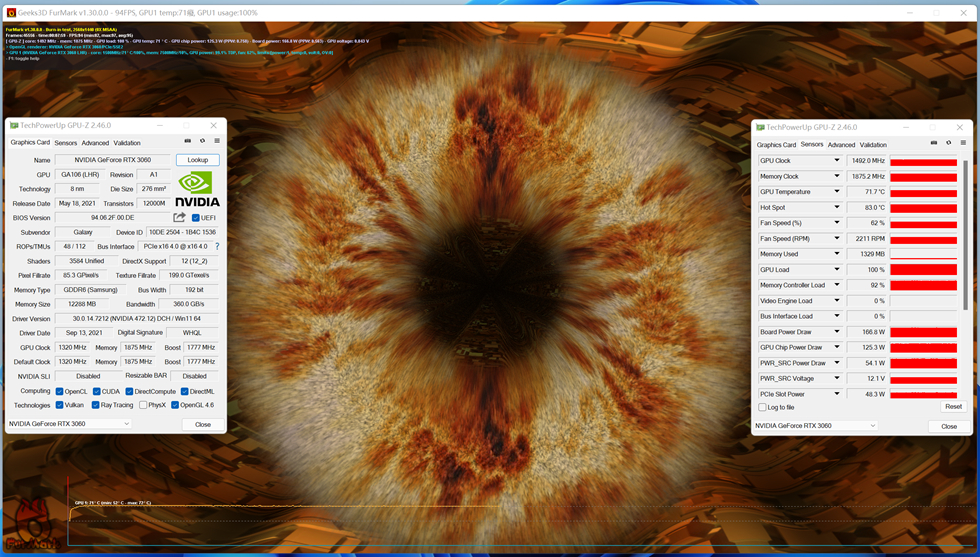
Task: Open the Fan Speed (RPM) sensor dropdown
Action: [836, 238]
